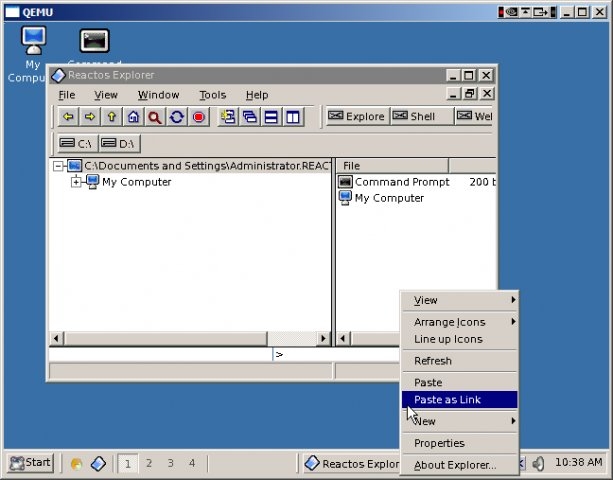613x480 pixels.
Task: Click the 10:38 AM taskbar clock
Action: tap(578, 462)
